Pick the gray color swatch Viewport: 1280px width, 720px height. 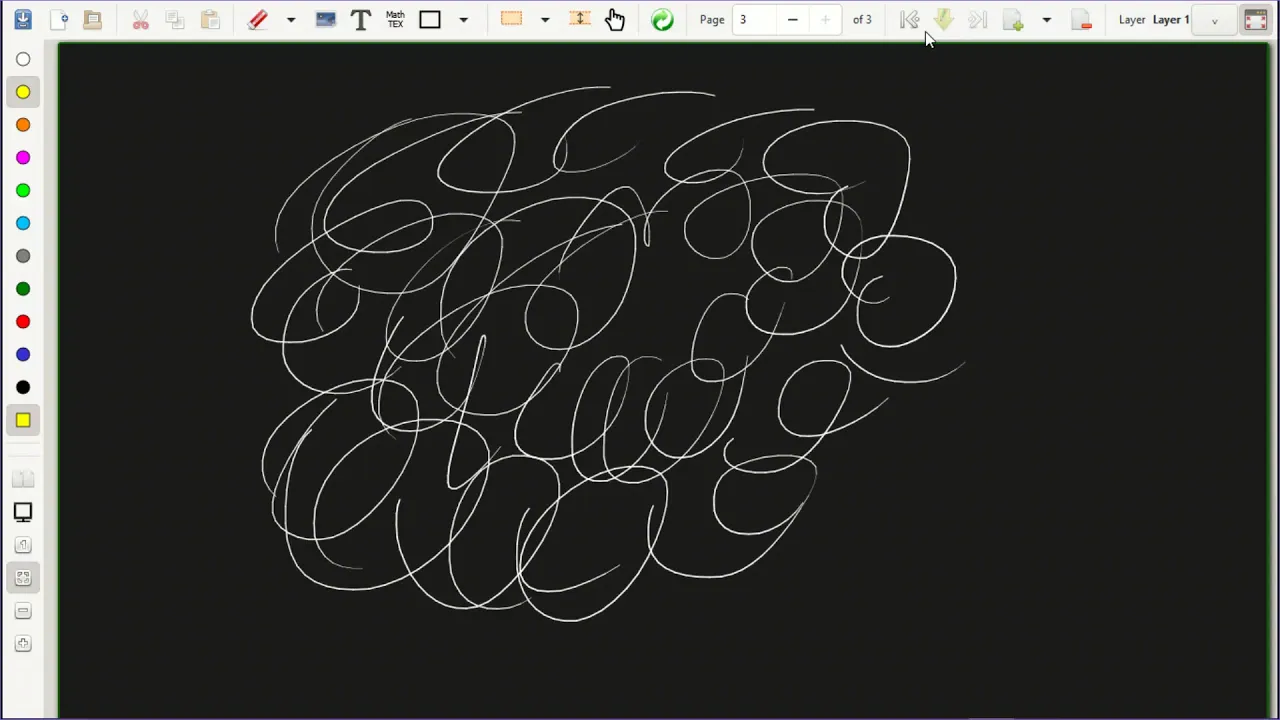coord(23,256)
